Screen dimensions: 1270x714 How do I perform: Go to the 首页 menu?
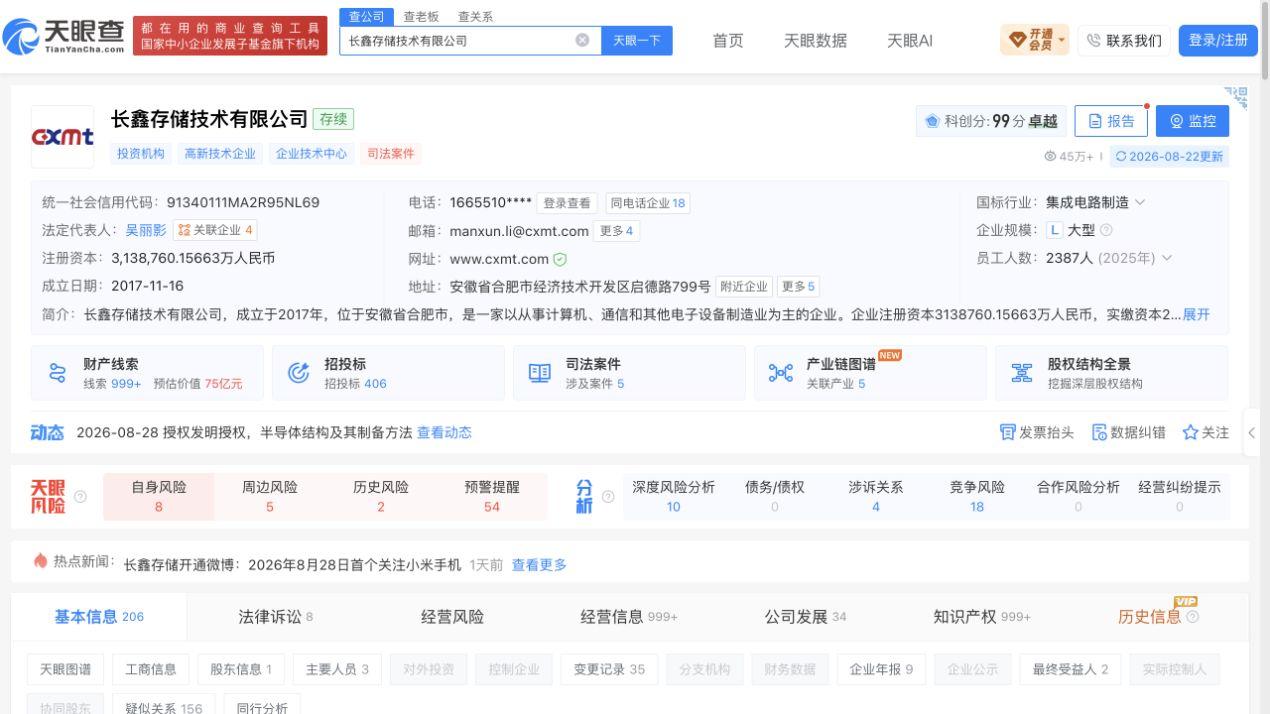point(728,40)
